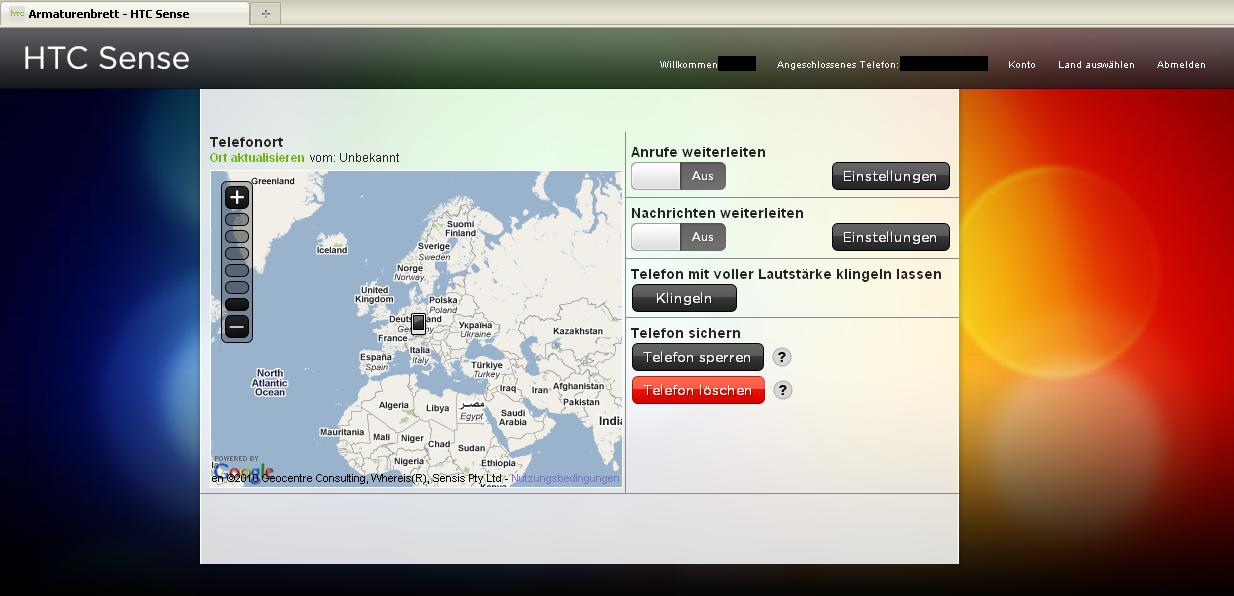The image size is (1234, 596).
Task: Click Saudi Arabia label on map
Action: coord(513,418)
